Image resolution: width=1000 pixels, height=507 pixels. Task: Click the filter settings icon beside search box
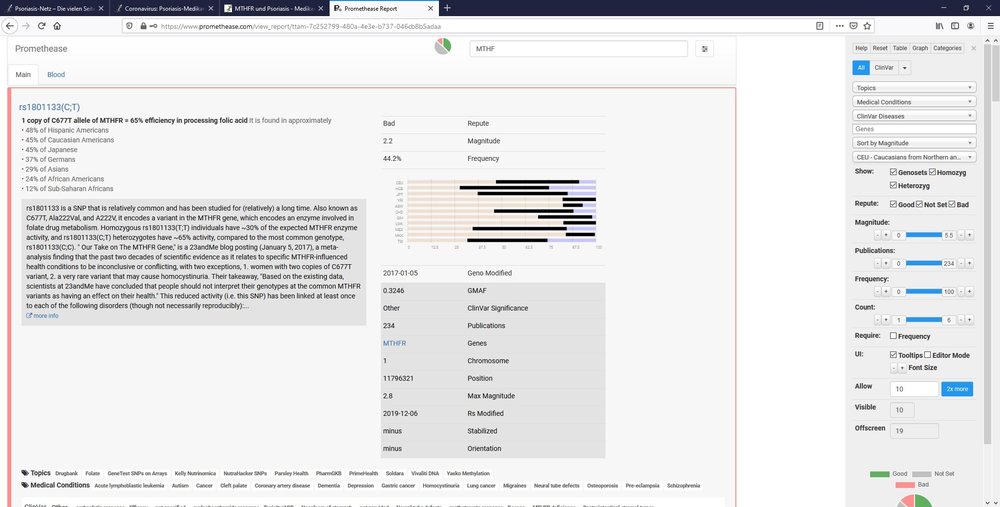pos(706,48)
